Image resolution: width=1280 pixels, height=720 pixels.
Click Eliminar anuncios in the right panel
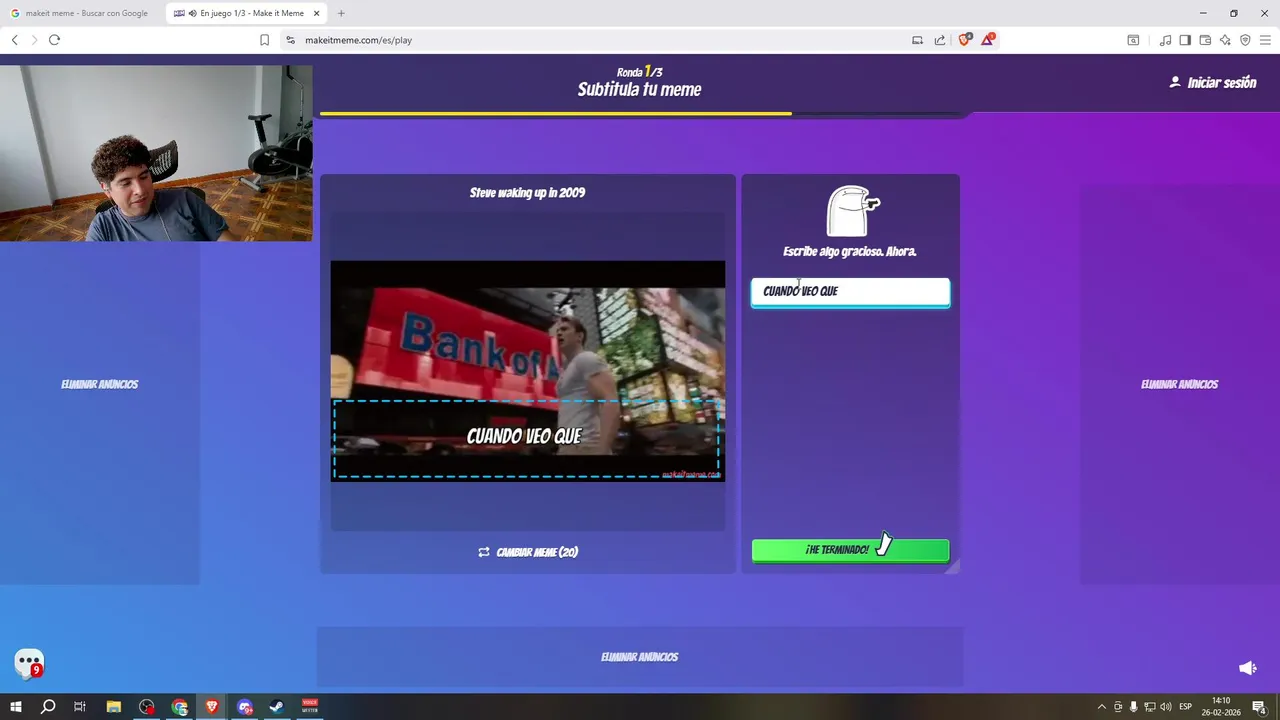(x=1179, y=384)
